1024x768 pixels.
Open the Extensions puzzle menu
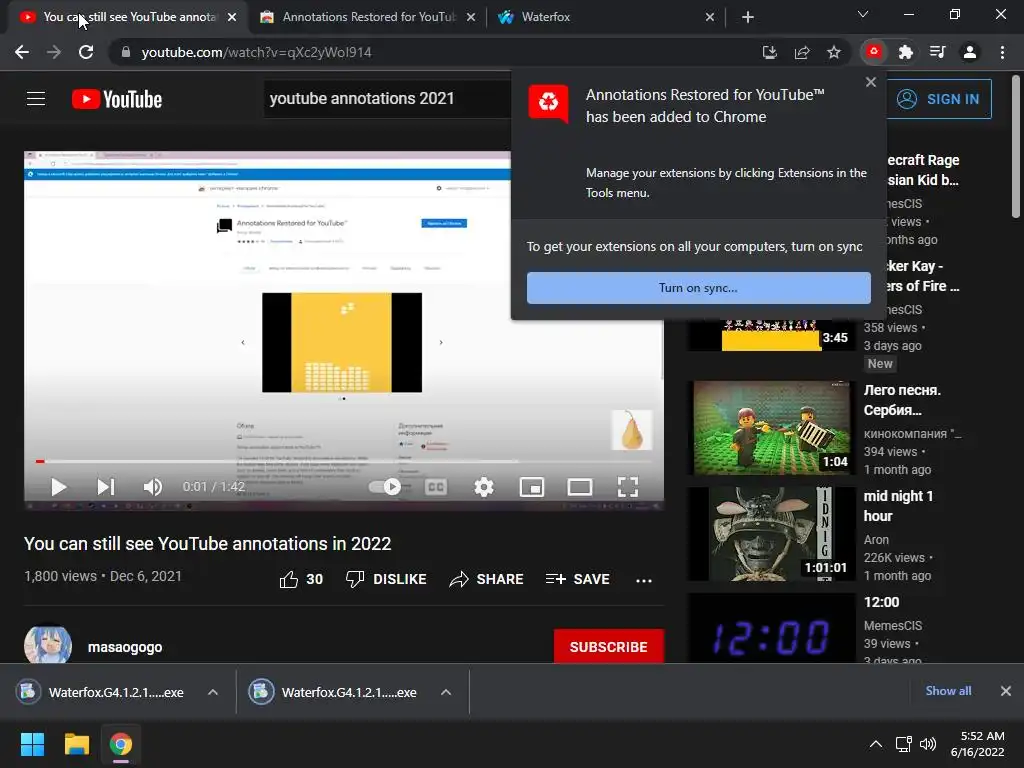click(906, 52)
